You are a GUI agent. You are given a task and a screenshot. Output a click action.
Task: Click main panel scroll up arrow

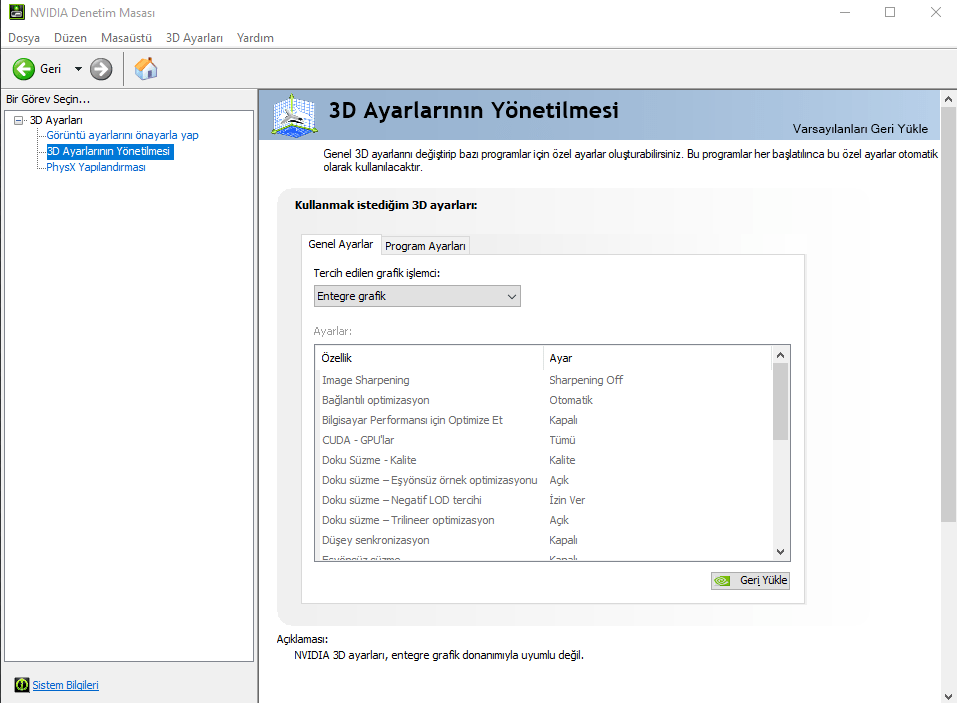click(948, 99)
